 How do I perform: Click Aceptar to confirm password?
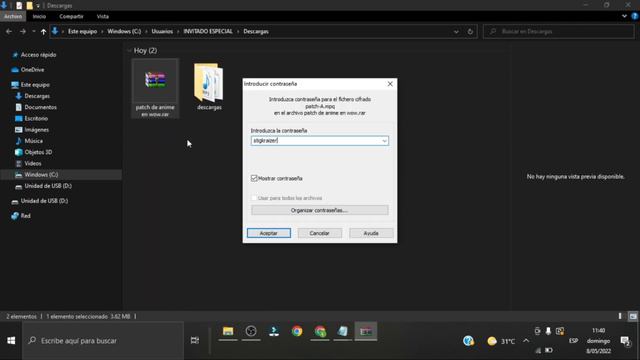point(269,233)
